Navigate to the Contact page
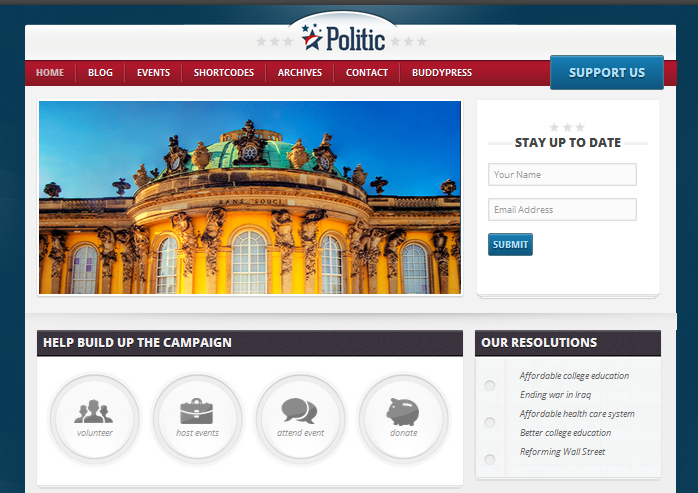698x493 pixels. [x=367, y=73]
